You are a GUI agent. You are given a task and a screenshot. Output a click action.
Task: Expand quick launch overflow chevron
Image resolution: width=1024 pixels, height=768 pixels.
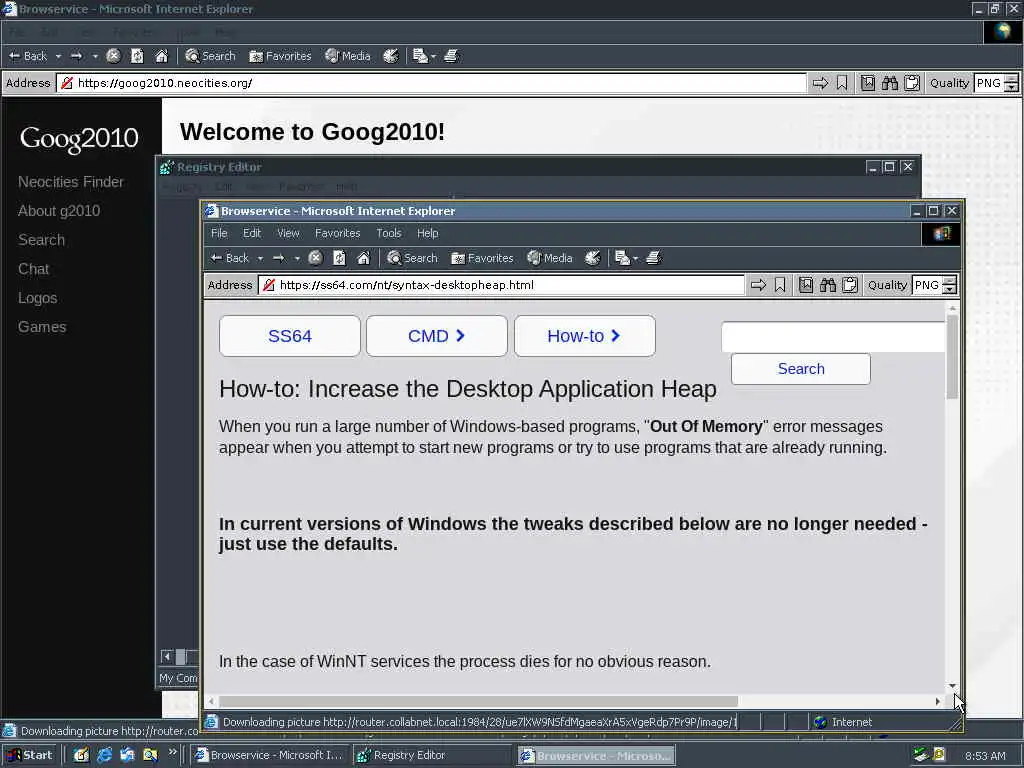coord(172,752)
